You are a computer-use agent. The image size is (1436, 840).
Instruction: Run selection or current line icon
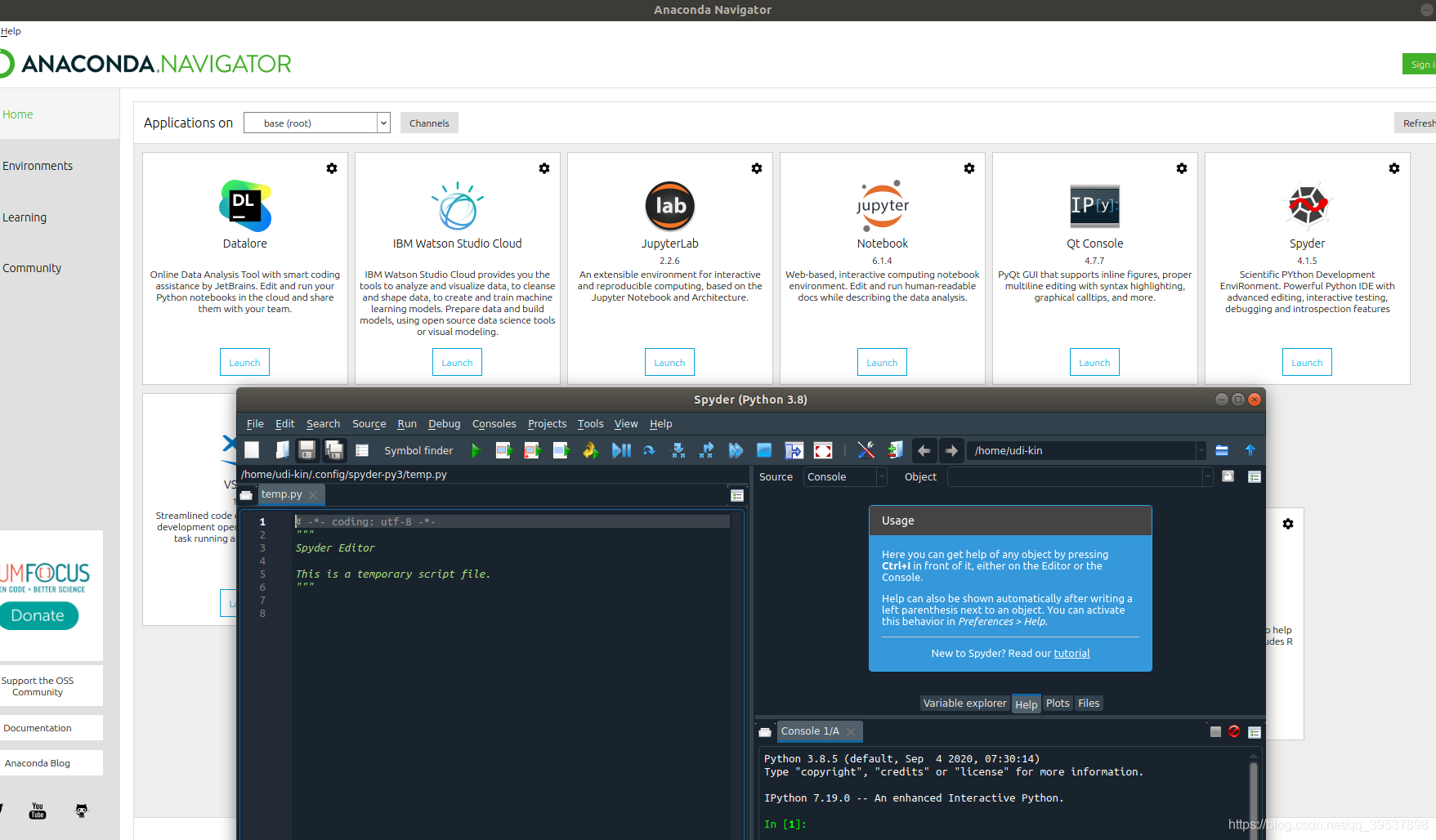tap(561, 450)
